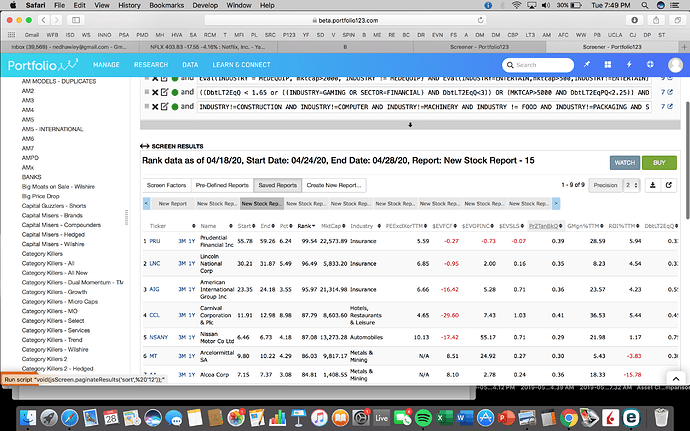Open the DATA menu

tap(190, 65)
